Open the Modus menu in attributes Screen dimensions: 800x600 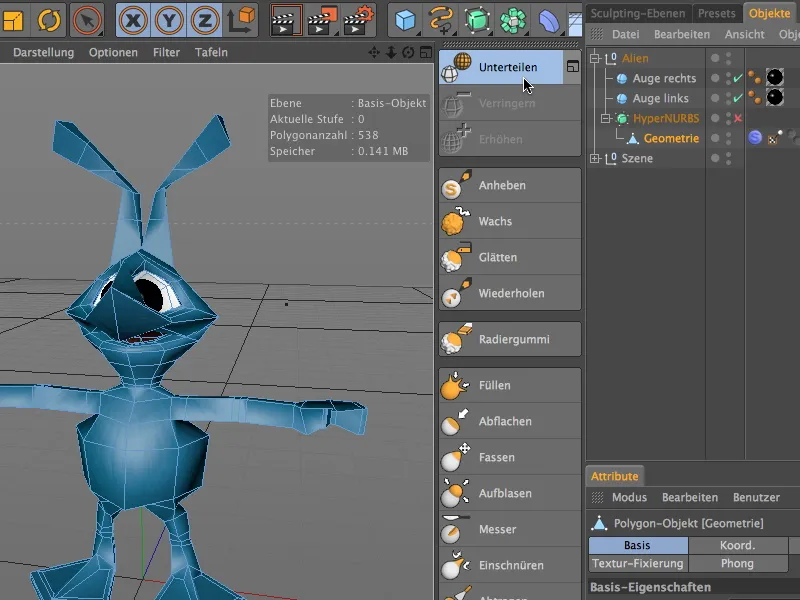click(629, 497)
